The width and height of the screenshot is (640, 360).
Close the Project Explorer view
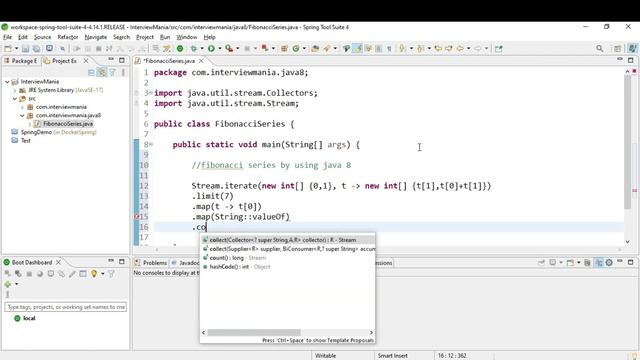click(x=86, y=61)
